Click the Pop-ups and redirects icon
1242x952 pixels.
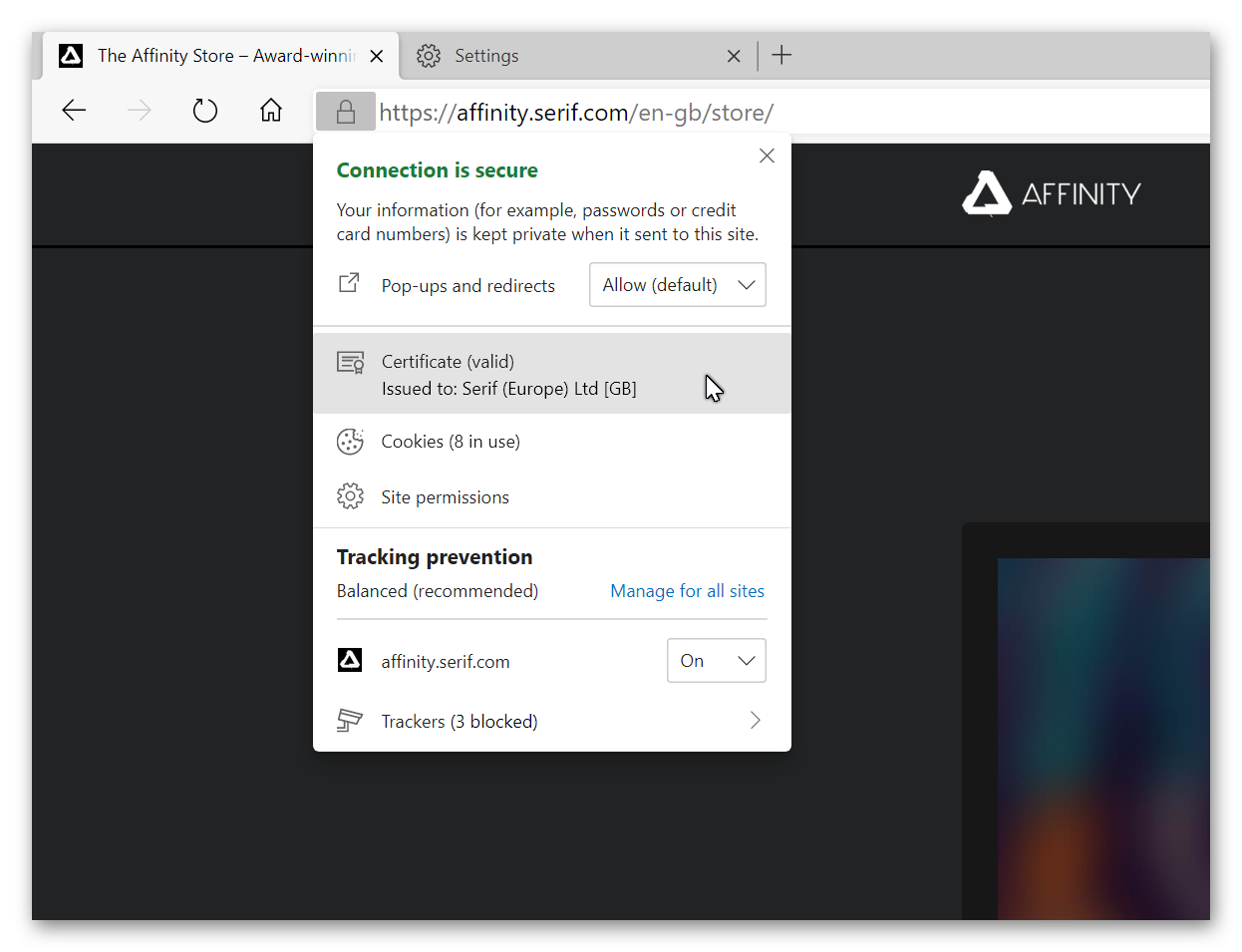coord(349,284)
